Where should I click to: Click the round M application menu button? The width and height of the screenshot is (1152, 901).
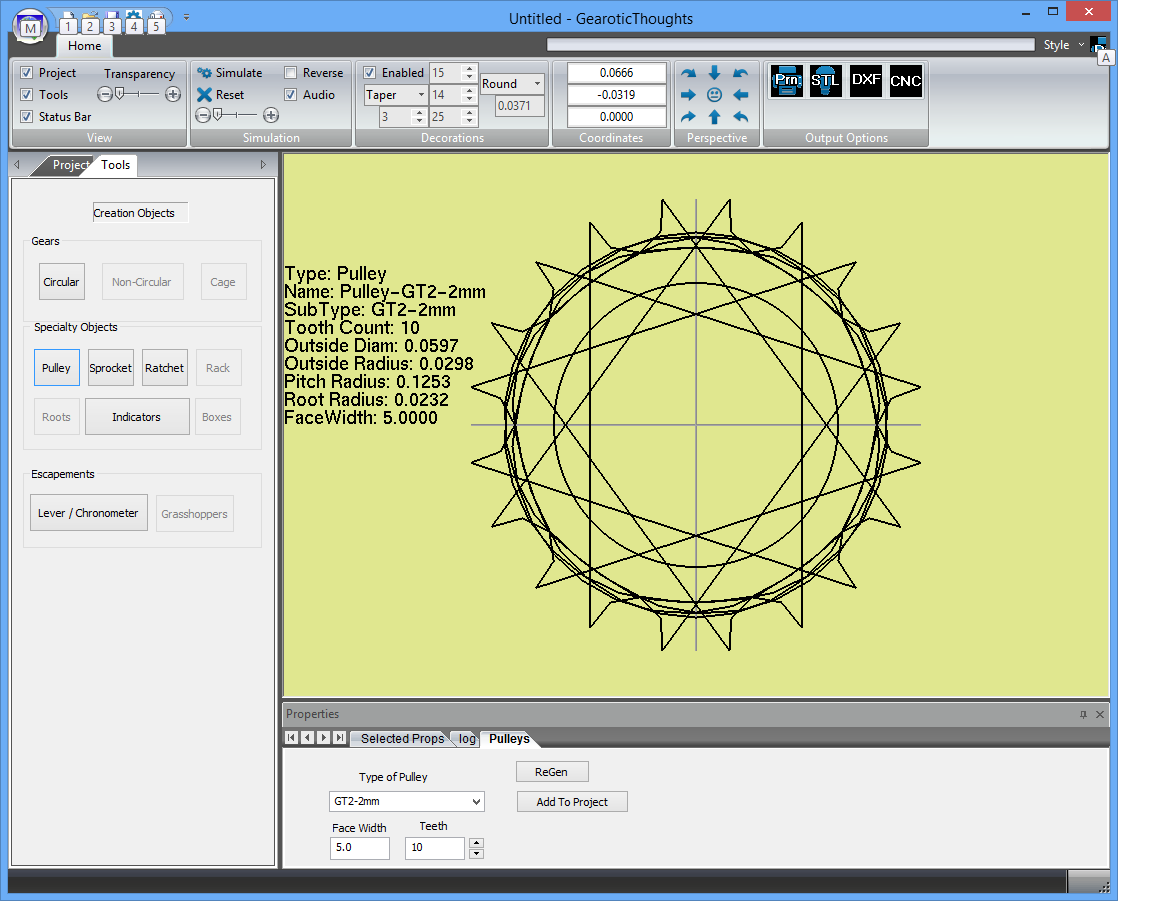(31, 25)
